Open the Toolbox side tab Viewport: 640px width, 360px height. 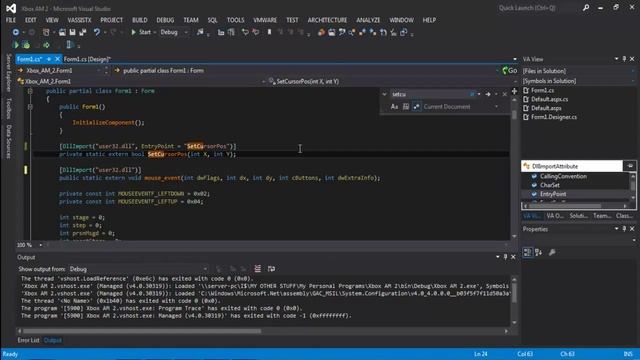tap(9, 108)
